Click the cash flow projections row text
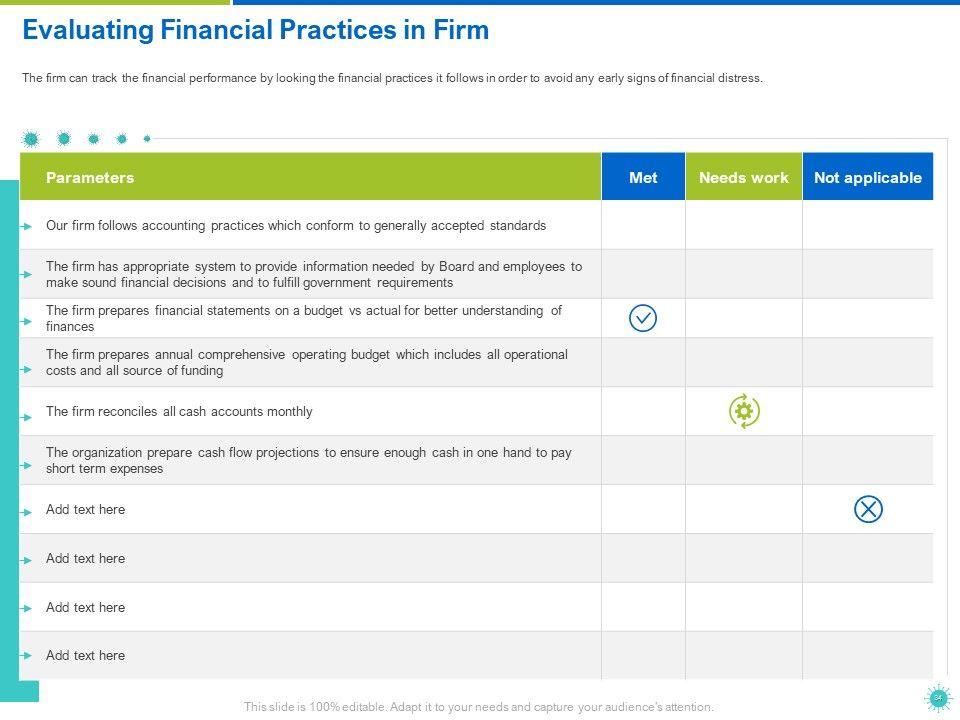960x720 pixels. 308,460
